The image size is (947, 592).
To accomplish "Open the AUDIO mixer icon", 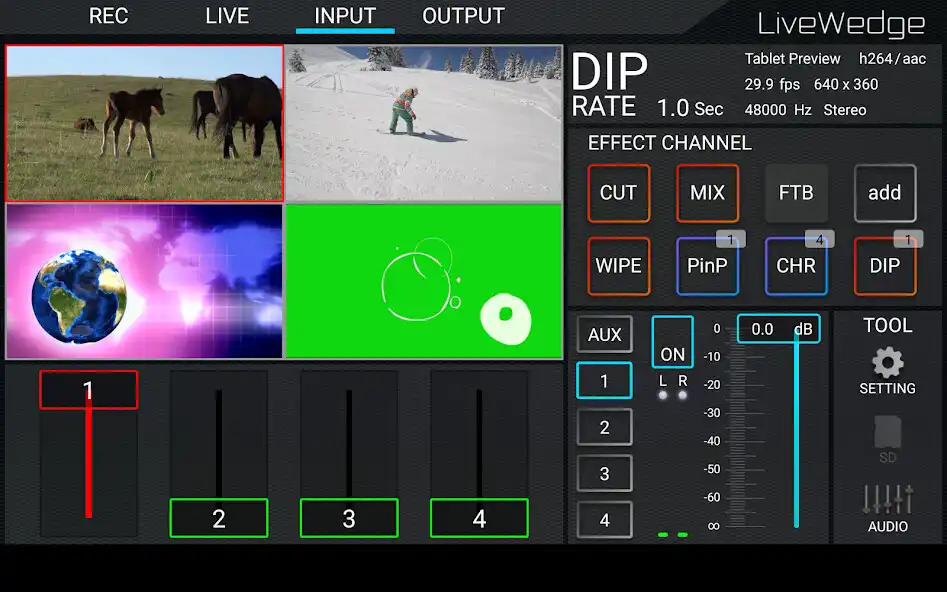I will pyautogui.click(x=886, y=507).
